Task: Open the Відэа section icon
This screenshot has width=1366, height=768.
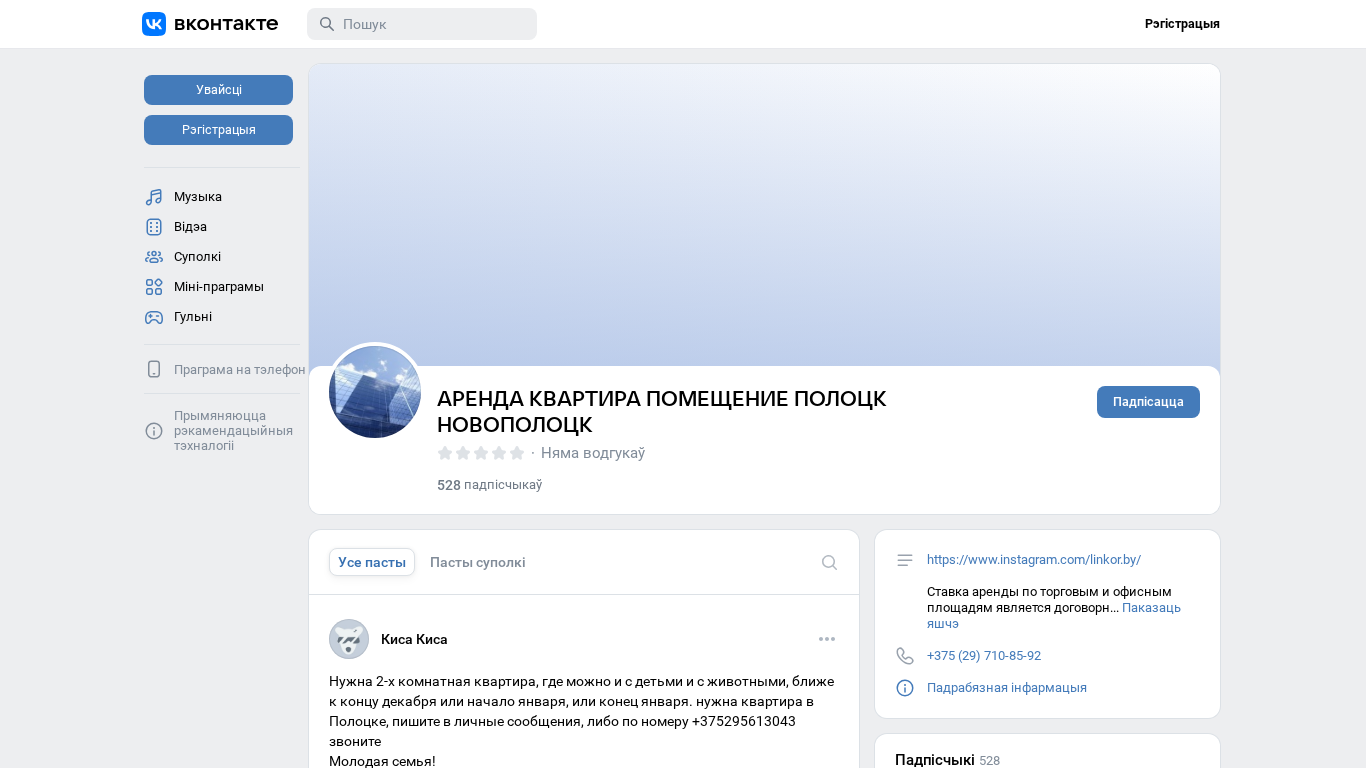Action: tap(154, 227)
